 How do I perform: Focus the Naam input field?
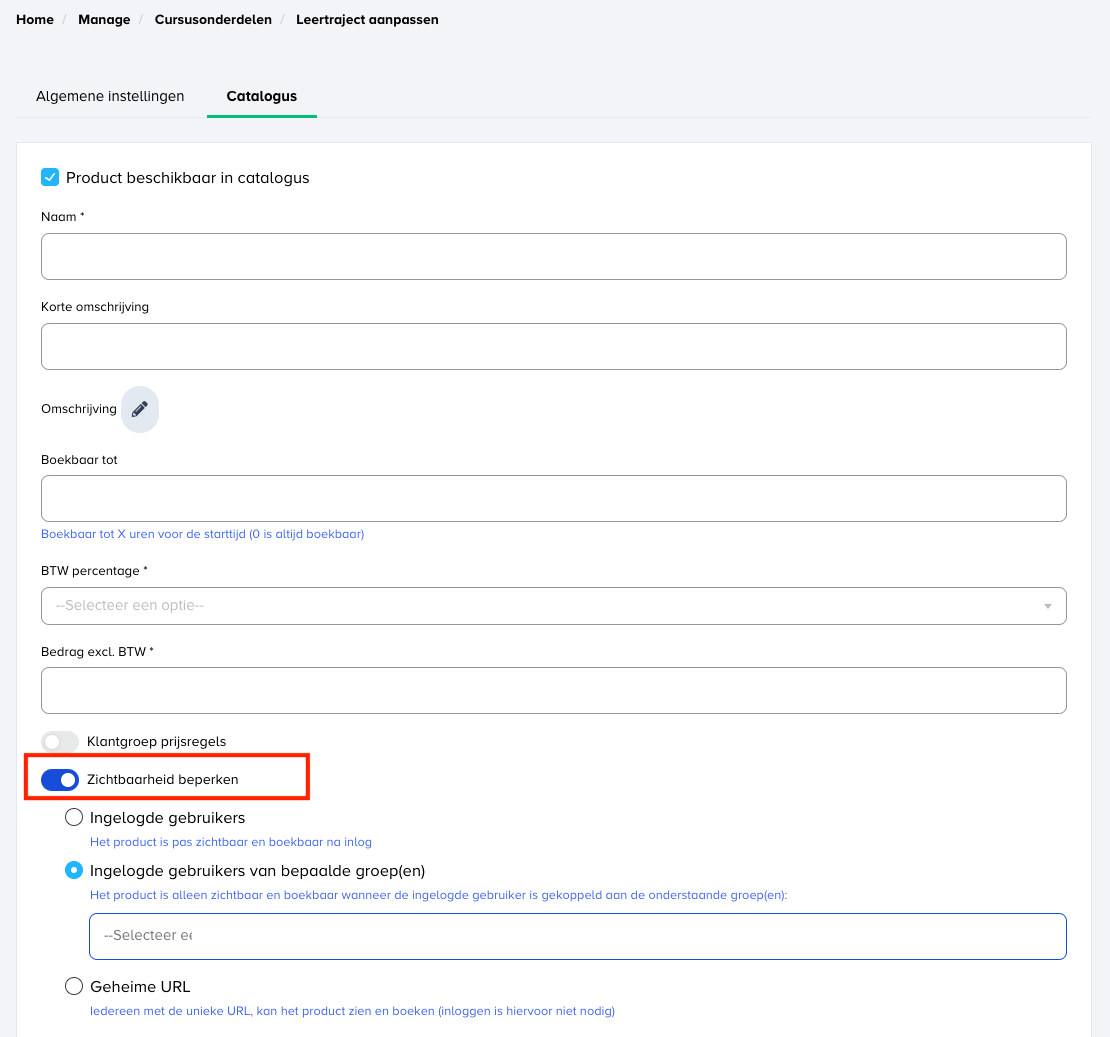click(x=553, y=257)
